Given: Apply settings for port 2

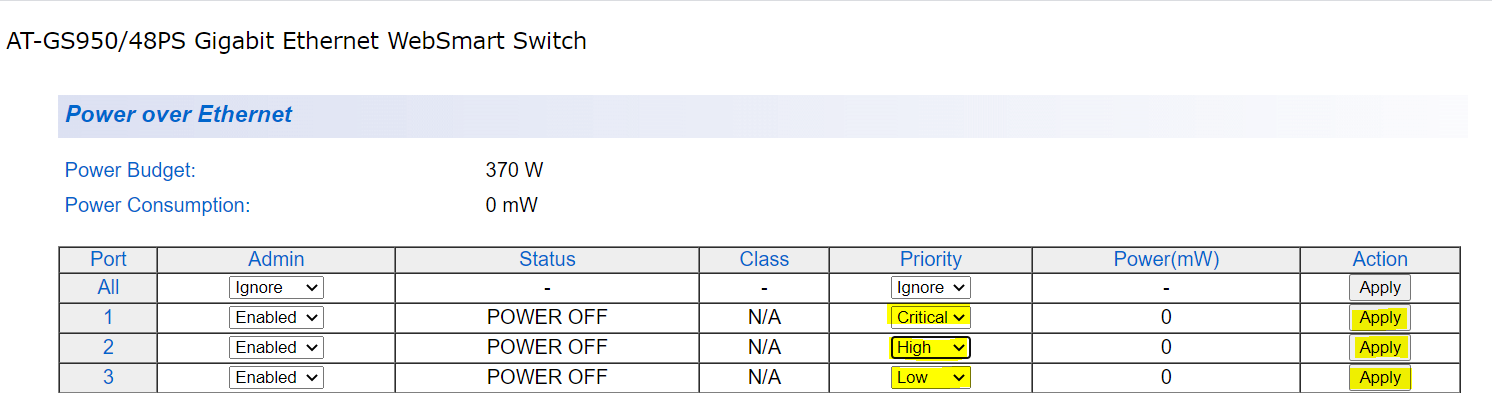Looking at the screenshot, I should [1380, 348].
